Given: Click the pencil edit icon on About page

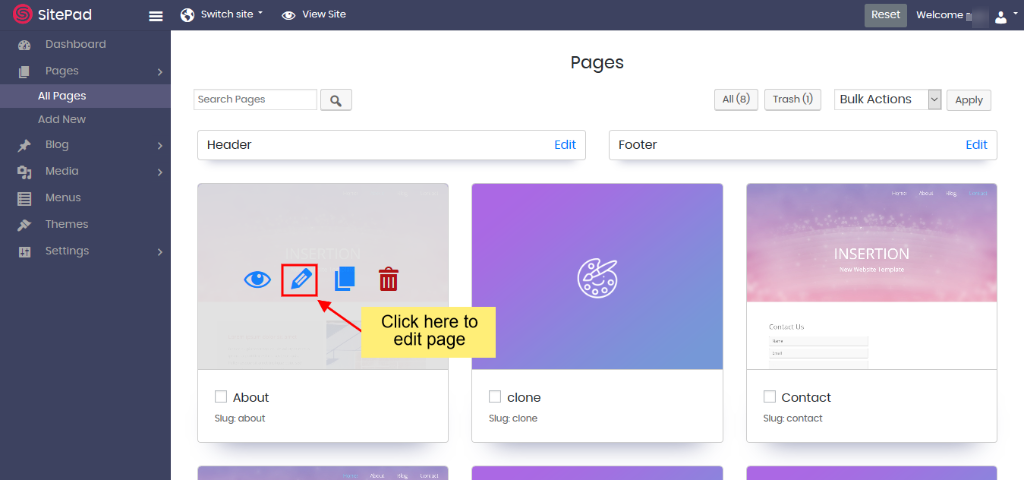Looking at the screenshot, I should pyautogui.click(x=299, y=279).
